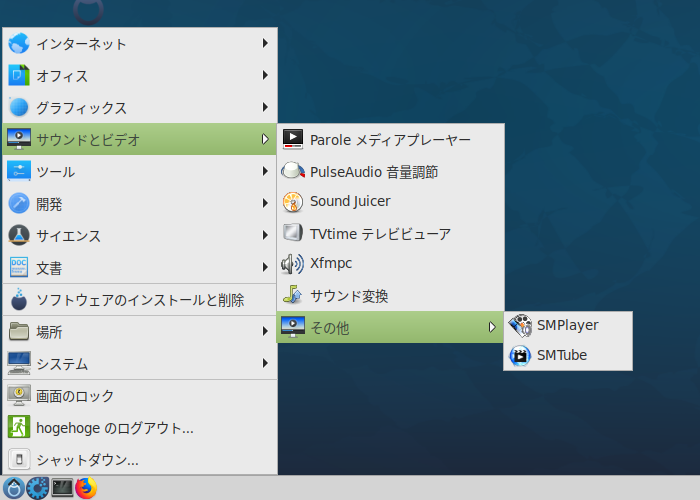Image resolution: width=700 pixels, height=500 pixels.
Task: Click the 文書 DOC icon
Action: click(x=19, y=267)
